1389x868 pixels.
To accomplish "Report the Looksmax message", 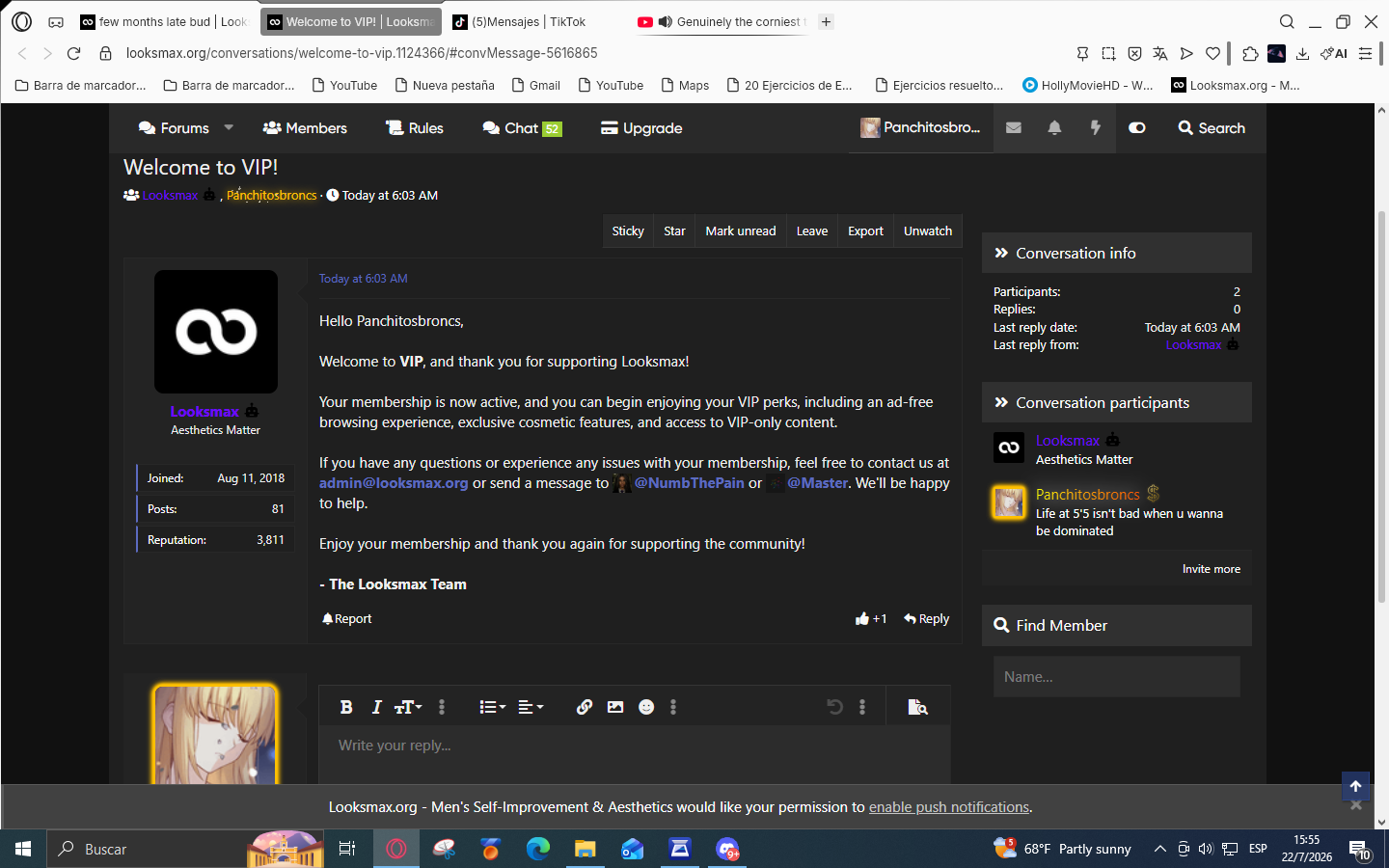I will 346,619.
